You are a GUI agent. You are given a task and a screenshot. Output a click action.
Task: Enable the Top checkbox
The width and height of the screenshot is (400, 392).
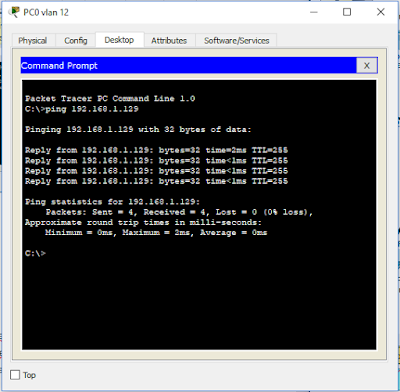[x=15, y=375]
